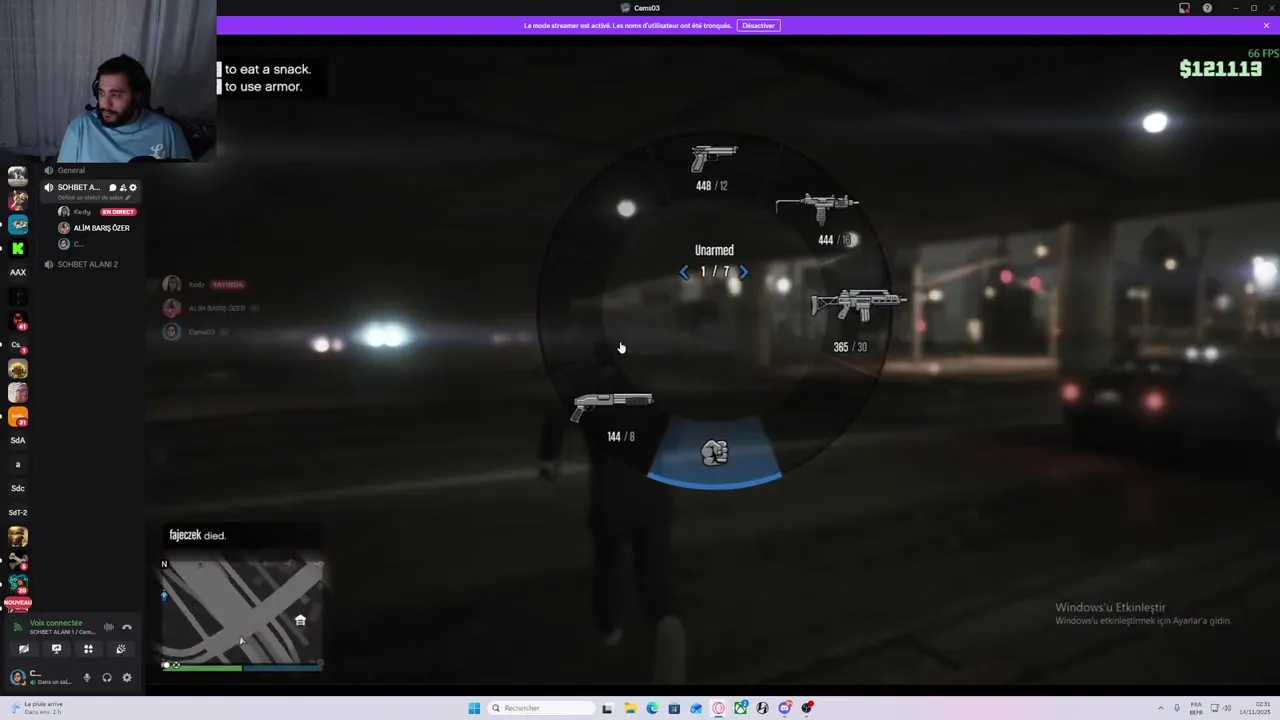Mute the microphone in user panel
The height and width of the screenshot is (720, 1280).
pos(87,678)
